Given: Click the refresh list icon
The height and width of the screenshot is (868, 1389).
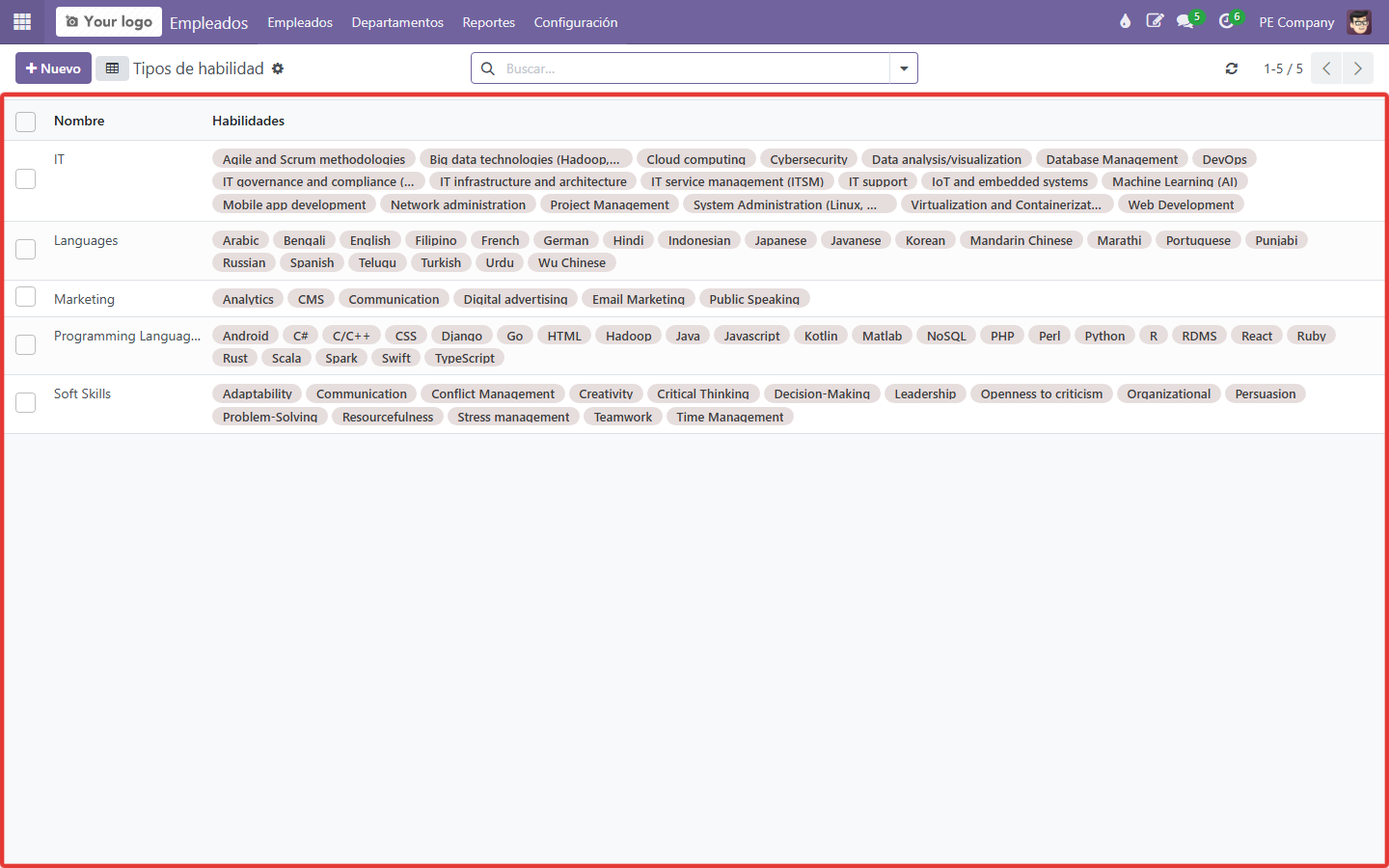Looking at the screenshot, I should [1232, 68].
